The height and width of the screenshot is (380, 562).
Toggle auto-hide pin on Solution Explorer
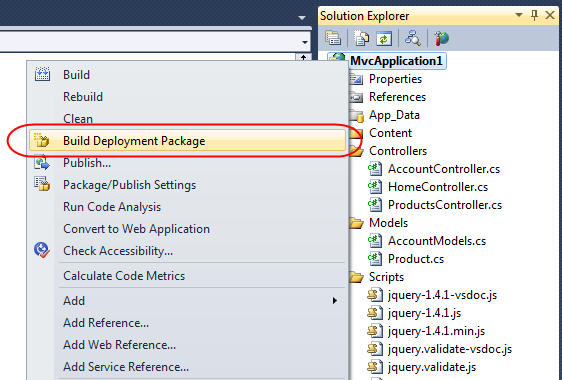click(534, 15)
